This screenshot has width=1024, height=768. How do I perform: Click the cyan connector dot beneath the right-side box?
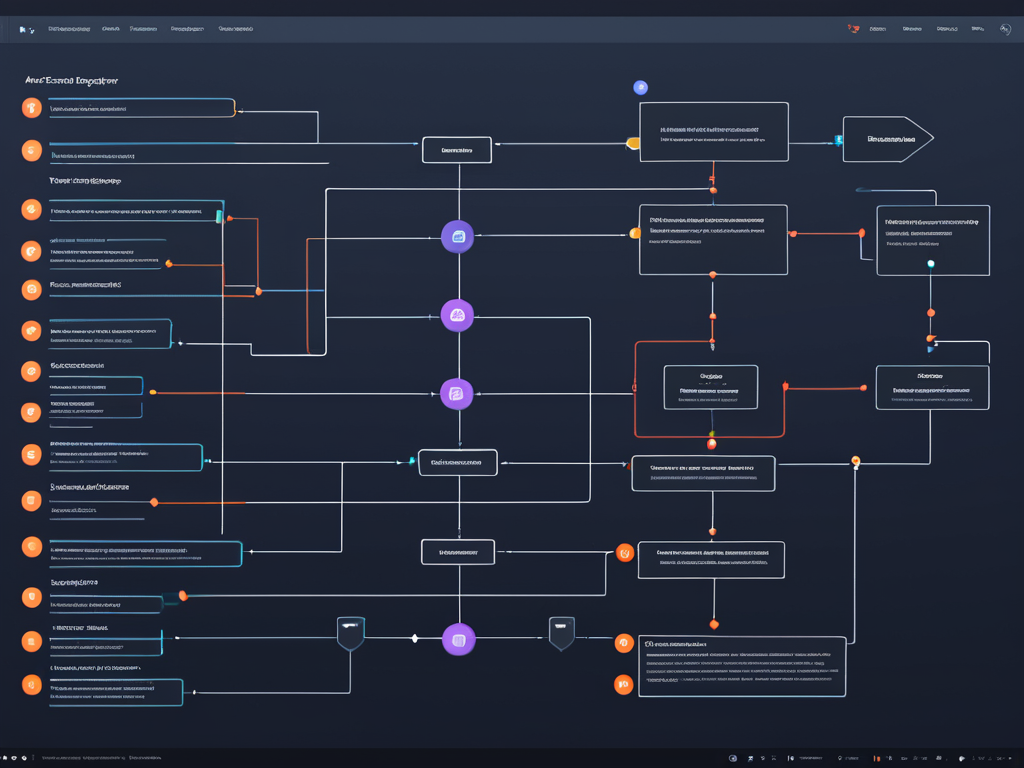pos(931,264)
